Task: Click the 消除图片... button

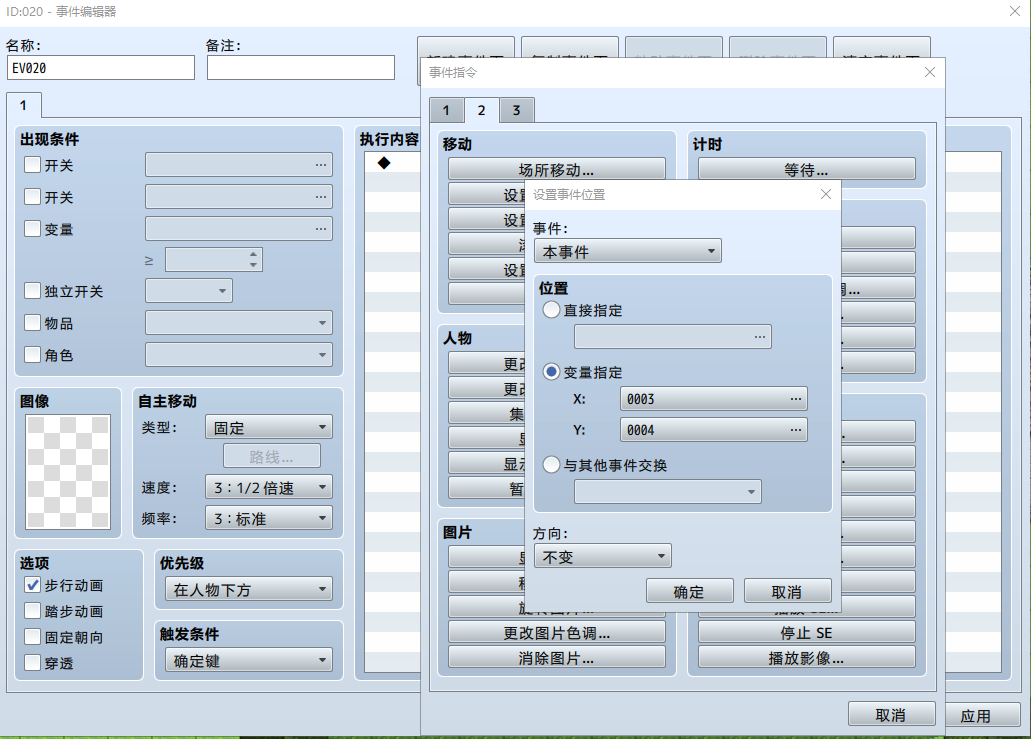Action: [x=557, y=657]
